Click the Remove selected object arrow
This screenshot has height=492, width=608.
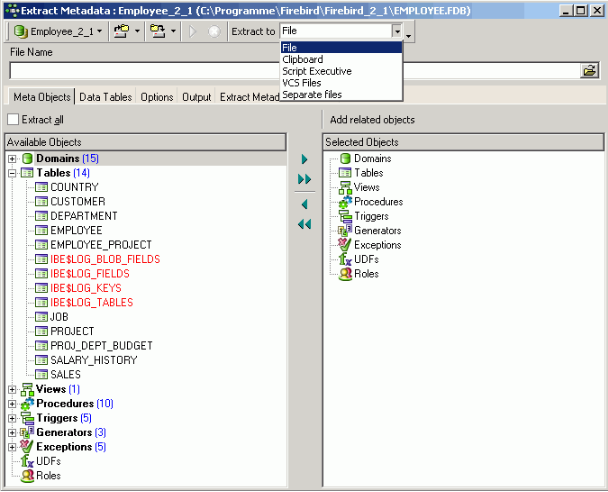click(305, 204)
